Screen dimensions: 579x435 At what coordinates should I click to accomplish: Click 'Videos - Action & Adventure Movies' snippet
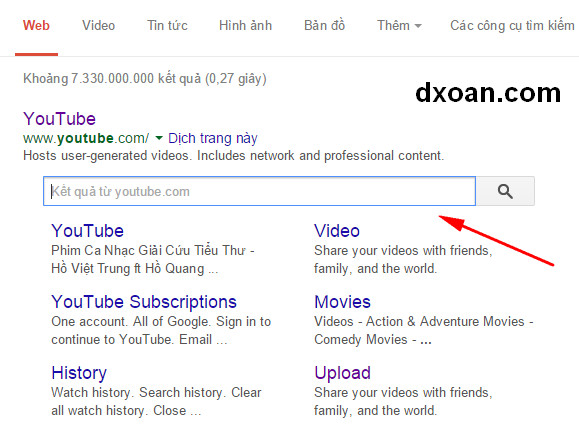point(424,322)
